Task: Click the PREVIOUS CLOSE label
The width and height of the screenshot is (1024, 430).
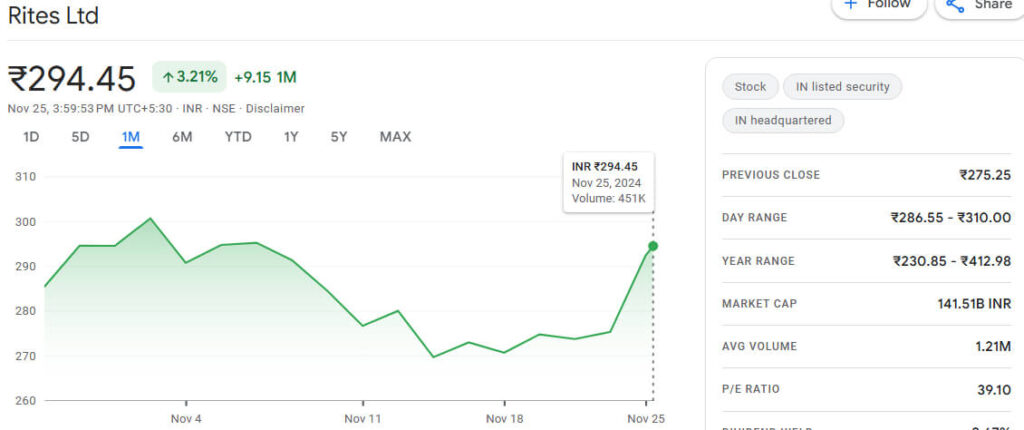Action: click(x=771, y=175)
